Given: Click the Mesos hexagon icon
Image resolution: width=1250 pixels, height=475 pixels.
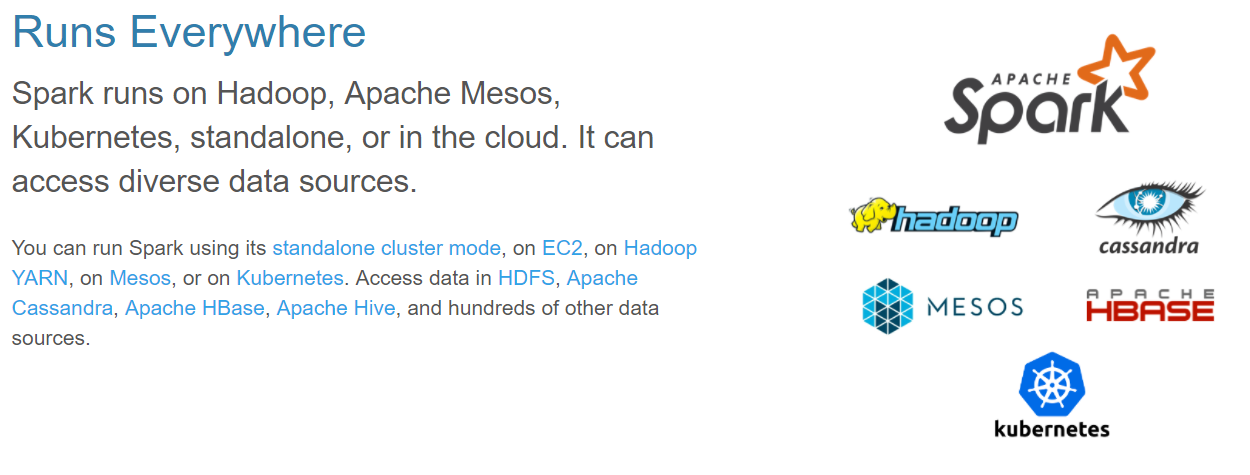Looking at the screenshot, I should [x=887, y=306].
